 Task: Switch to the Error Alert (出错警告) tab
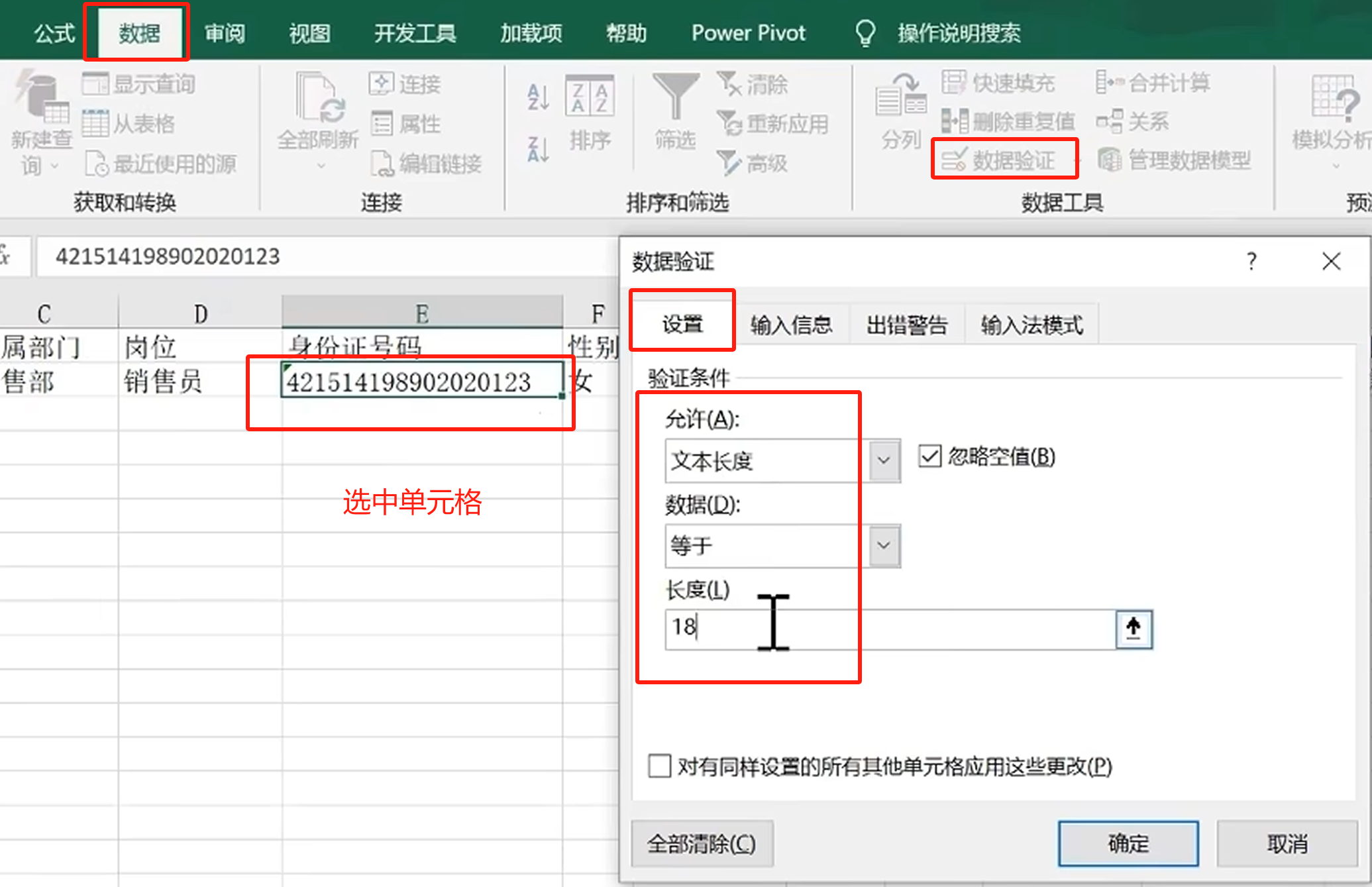(906, 325)
